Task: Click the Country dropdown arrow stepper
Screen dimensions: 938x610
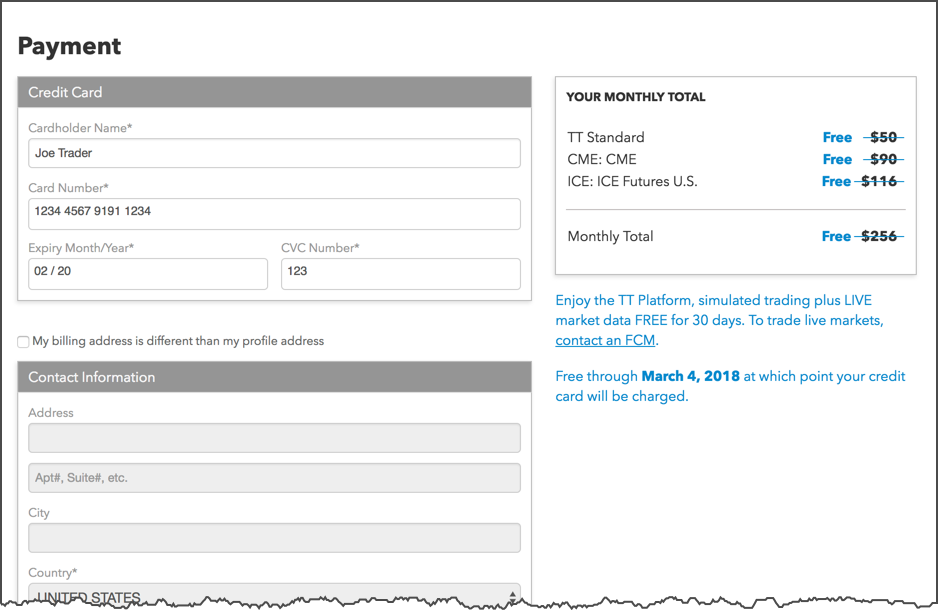Action: pos(512,597)
